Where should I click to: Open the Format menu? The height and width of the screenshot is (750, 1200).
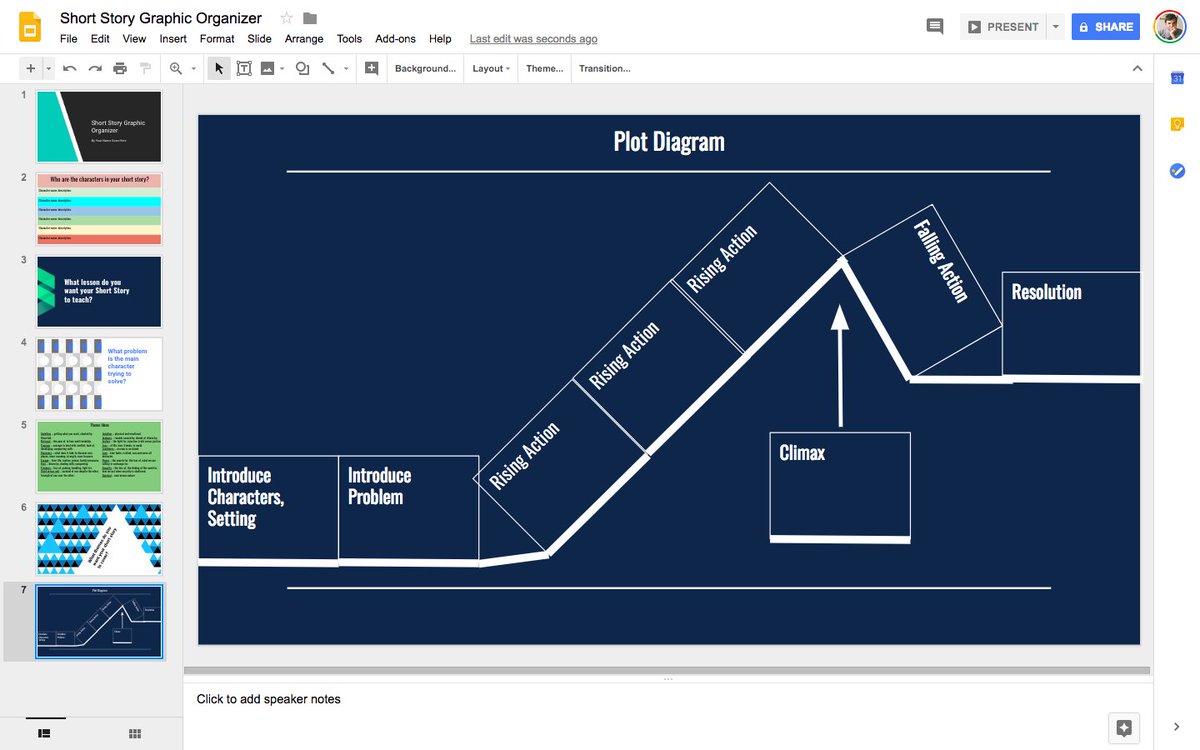pyautogui.click(x=217, y=39)
